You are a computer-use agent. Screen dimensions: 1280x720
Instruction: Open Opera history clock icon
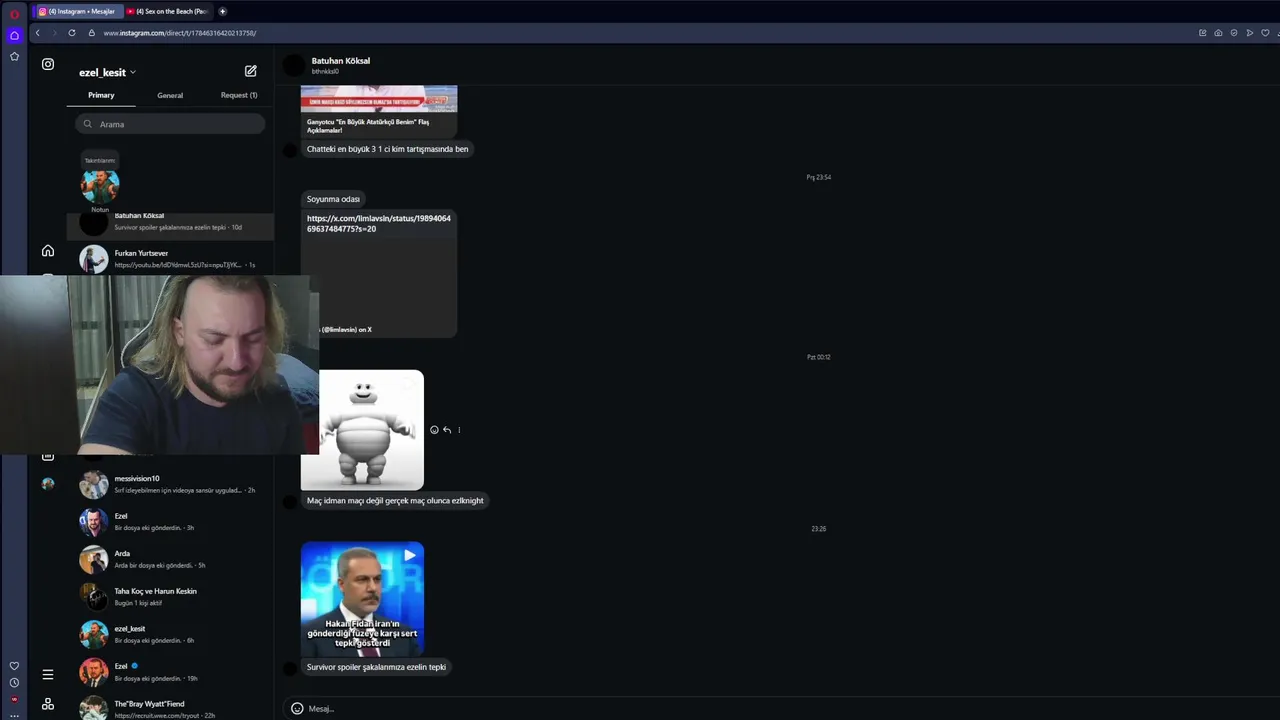pyautogui.click(x=14, y=683)
